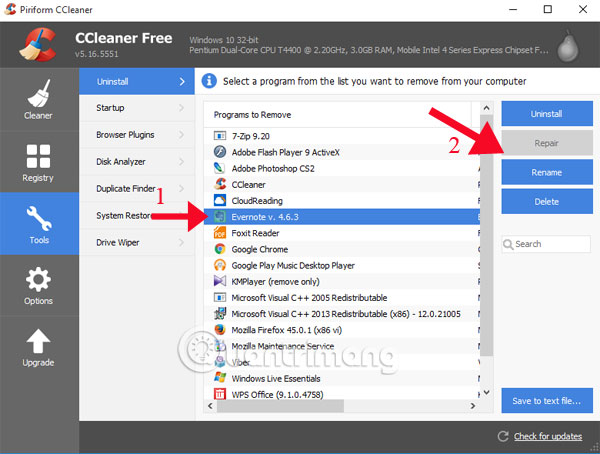The image size is (600, 454).
Task: Click the refresh icon beside Check for updates
Action: [x=503, y=436]
